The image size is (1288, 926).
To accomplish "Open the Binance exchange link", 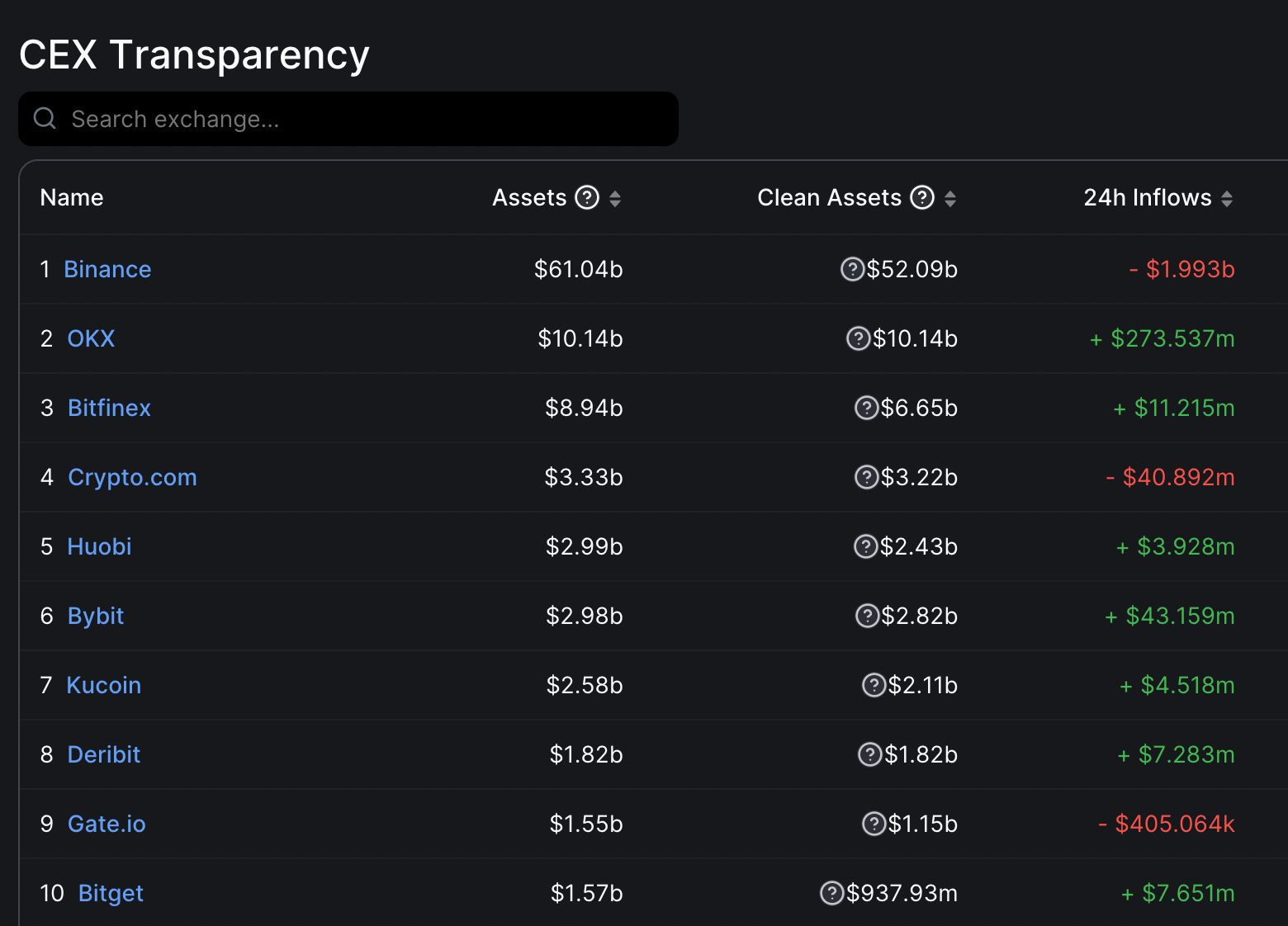I will coord(107,269).
